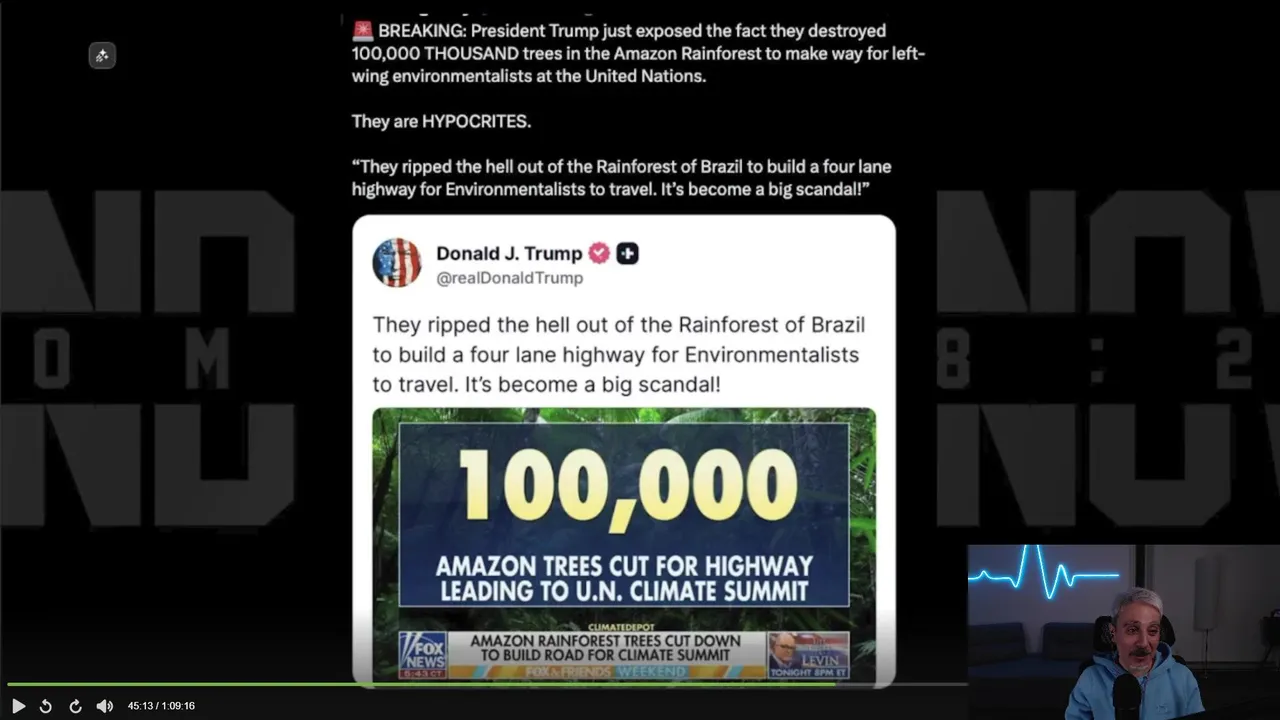Open Donald J. Trump's profile avatar
This screenshot has width=1280, height=720.
pos(397,263)
